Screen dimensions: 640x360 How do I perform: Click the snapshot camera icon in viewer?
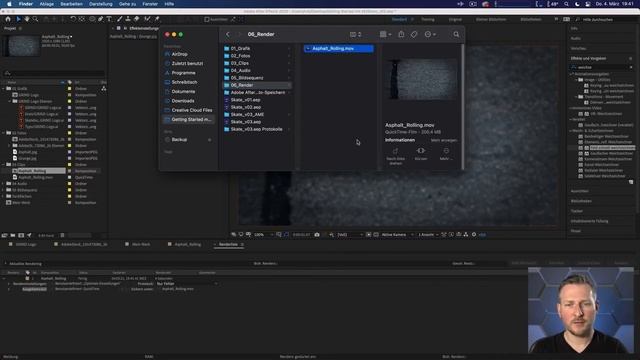[317, 235]
